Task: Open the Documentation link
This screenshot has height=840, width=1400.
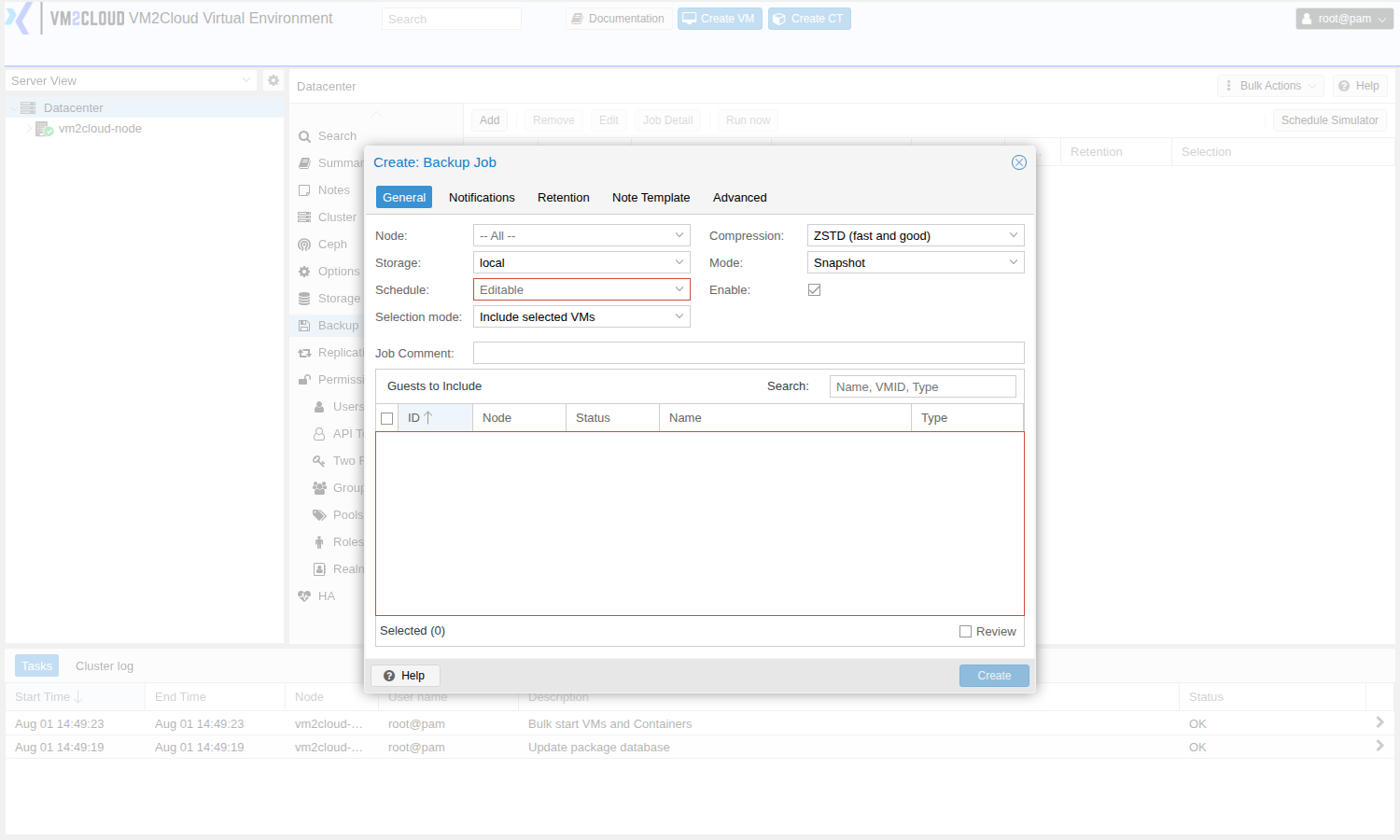Action: click(x=619, y=19)
